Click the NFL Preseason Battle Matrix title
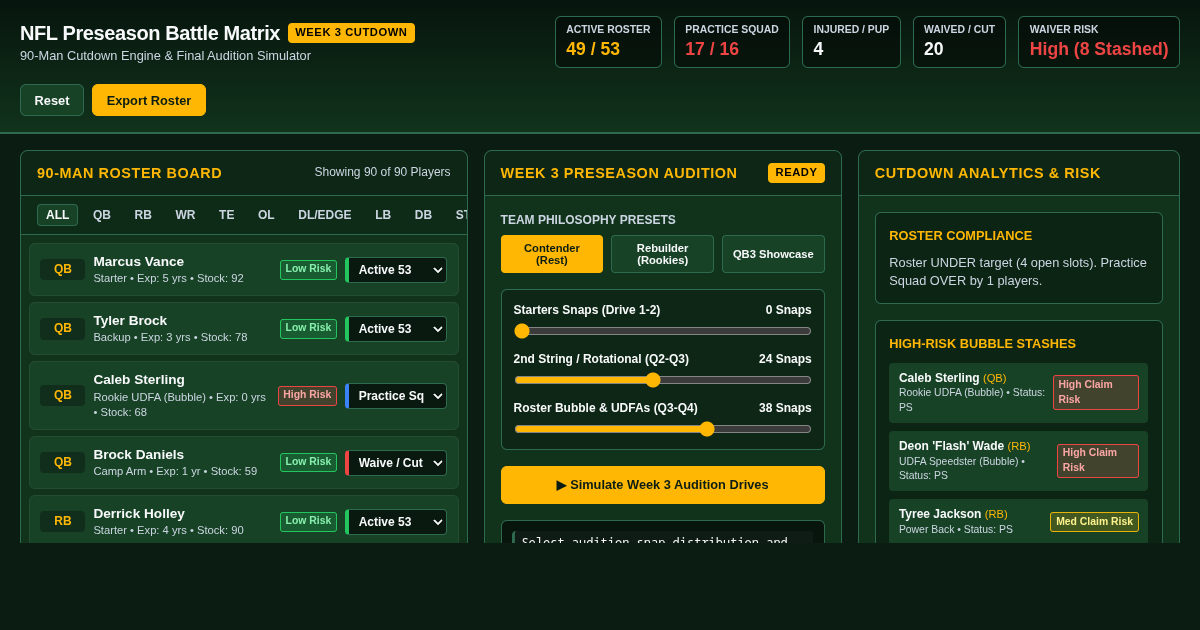 (150, 33)
